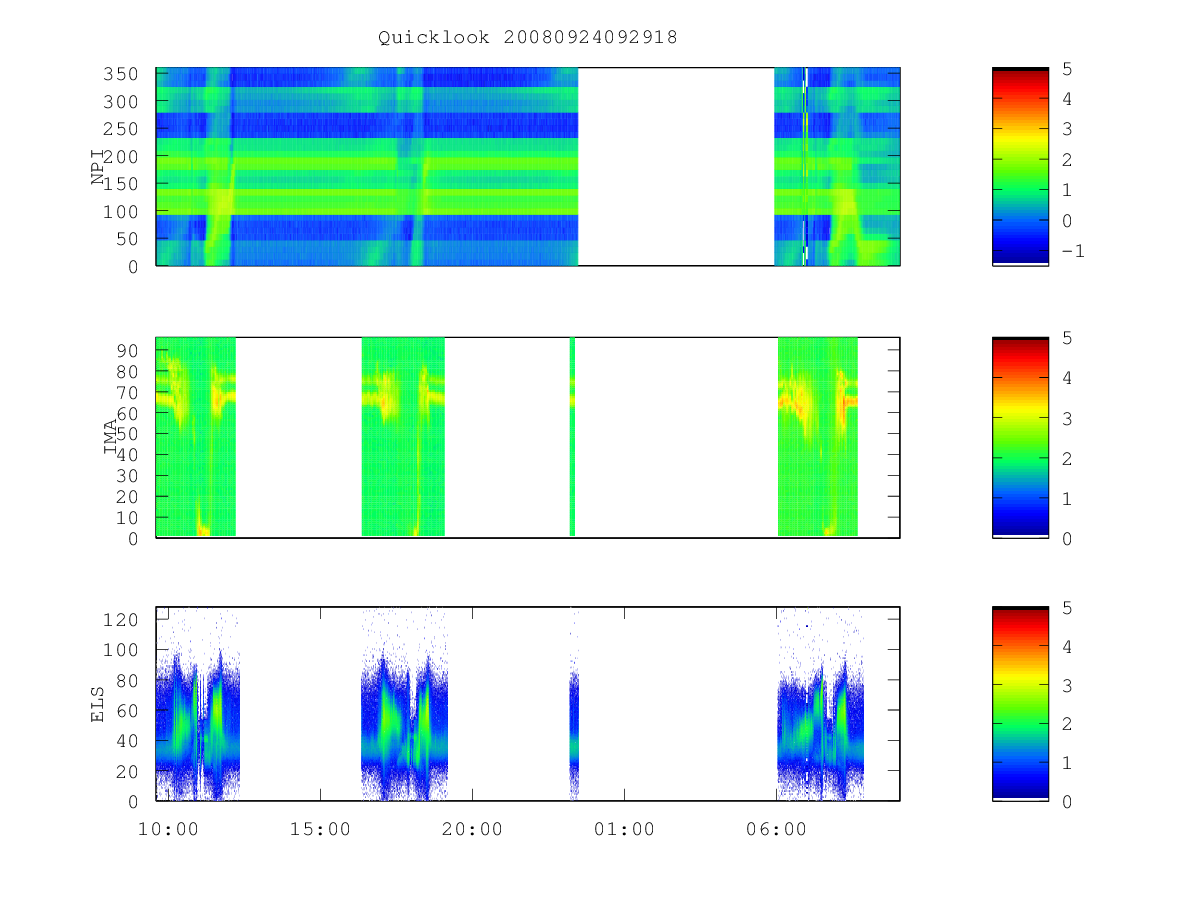Select the NPI y-axis label
1200x900 pixels.
[x=99, y=166]
